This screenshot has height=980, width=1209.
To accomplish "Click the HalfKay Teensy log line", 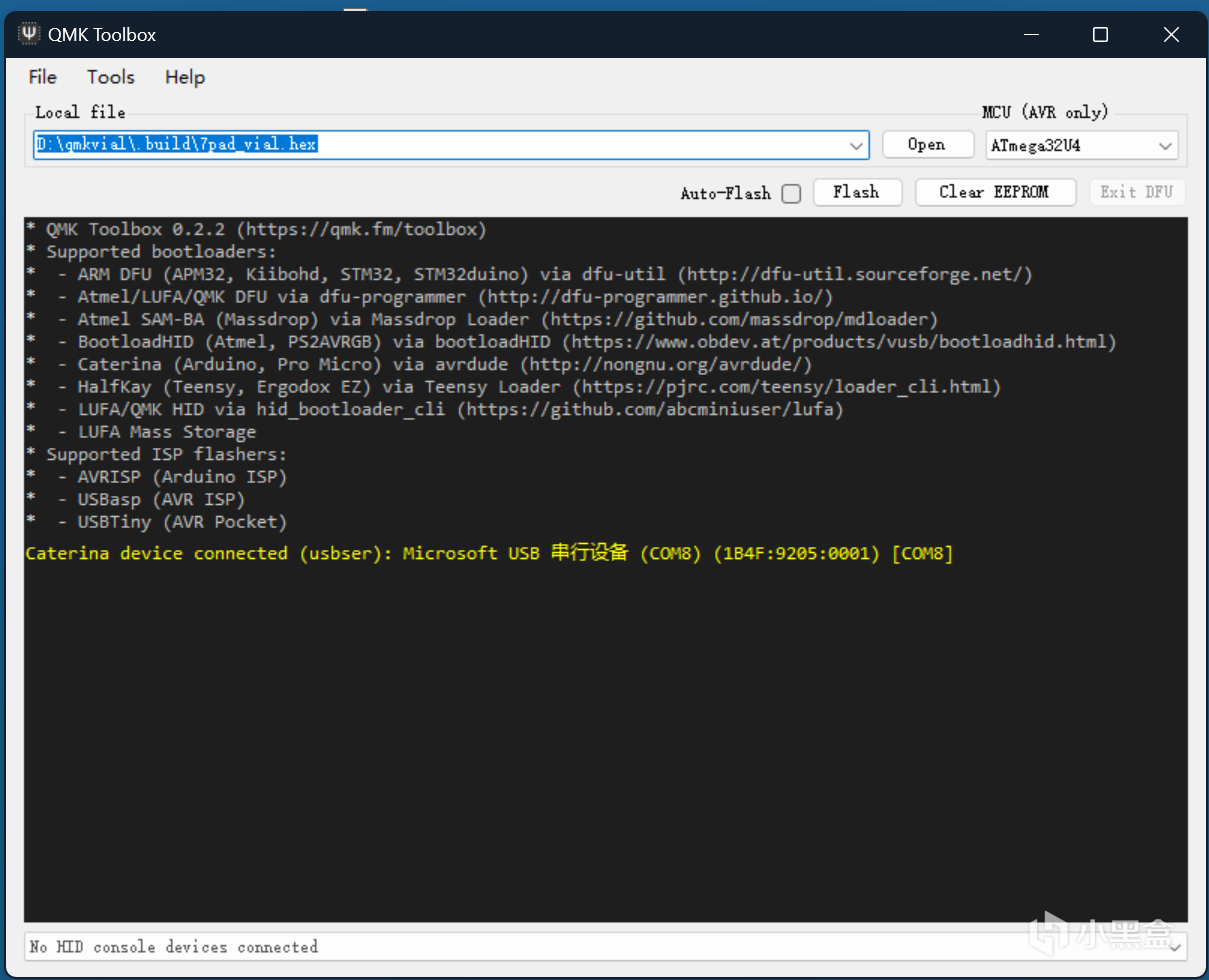I will 513,387.
